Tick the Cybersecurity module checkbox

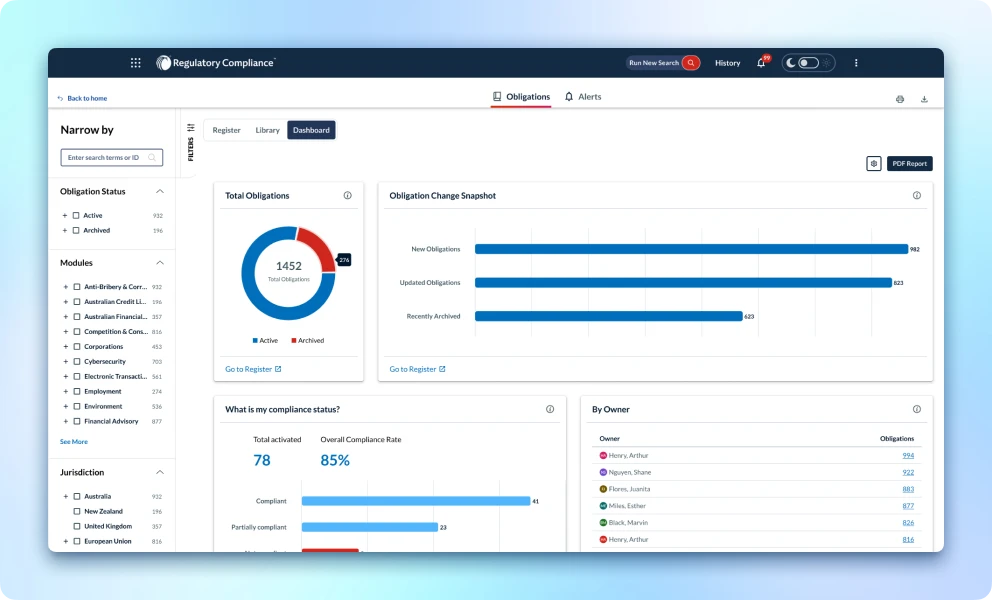coord(76,362)
